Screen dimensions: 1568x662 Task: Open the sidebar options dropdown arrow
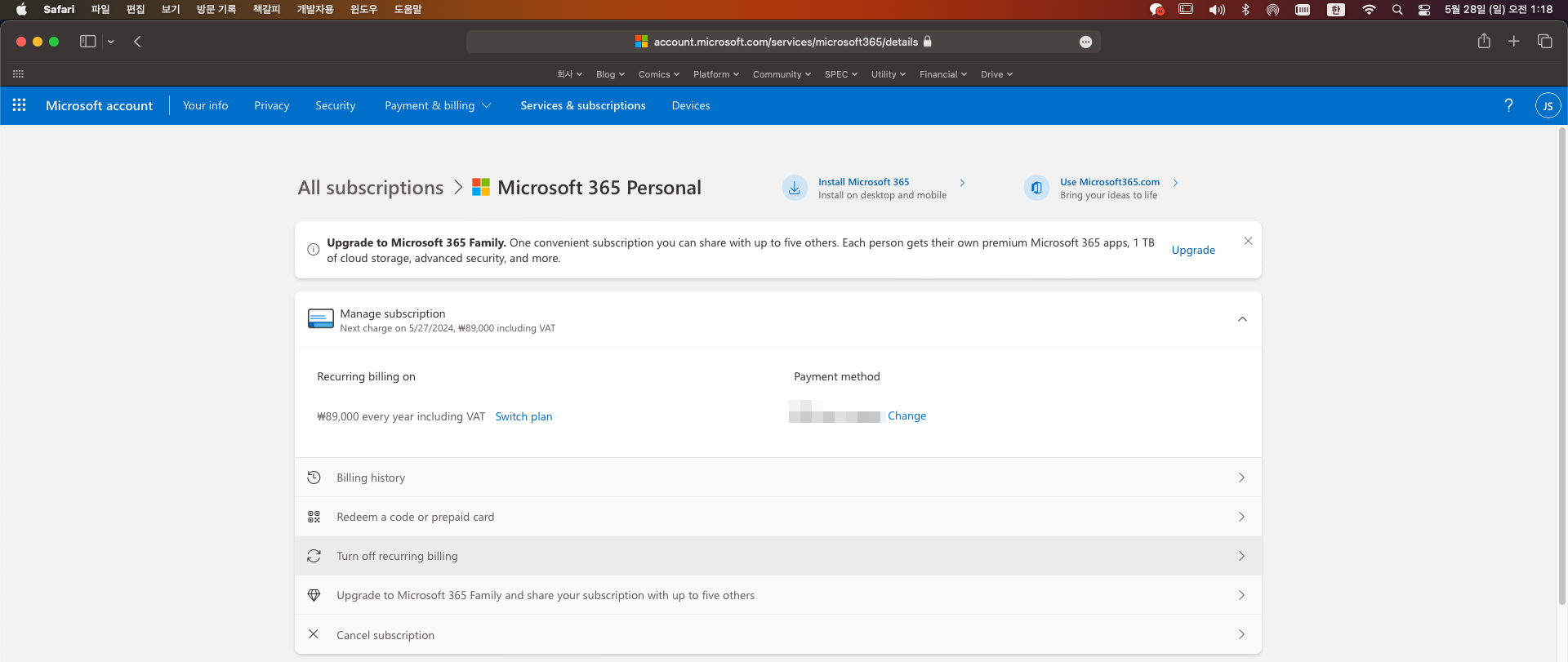(110, 42)
